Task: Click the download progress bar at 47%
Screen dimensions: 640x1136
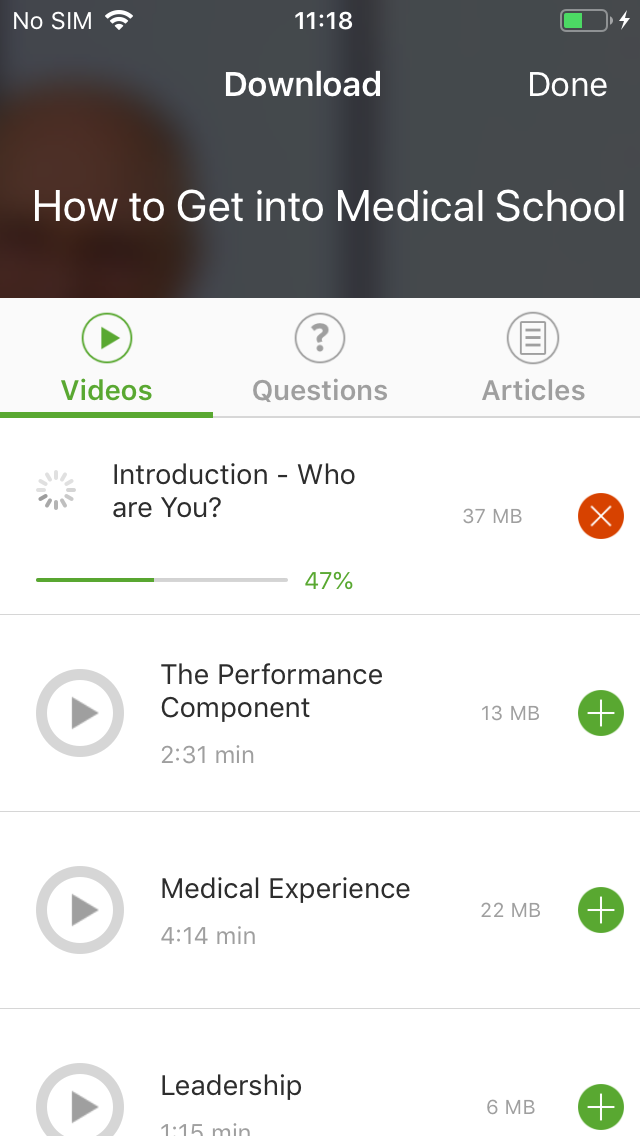Action: point(160,579)
